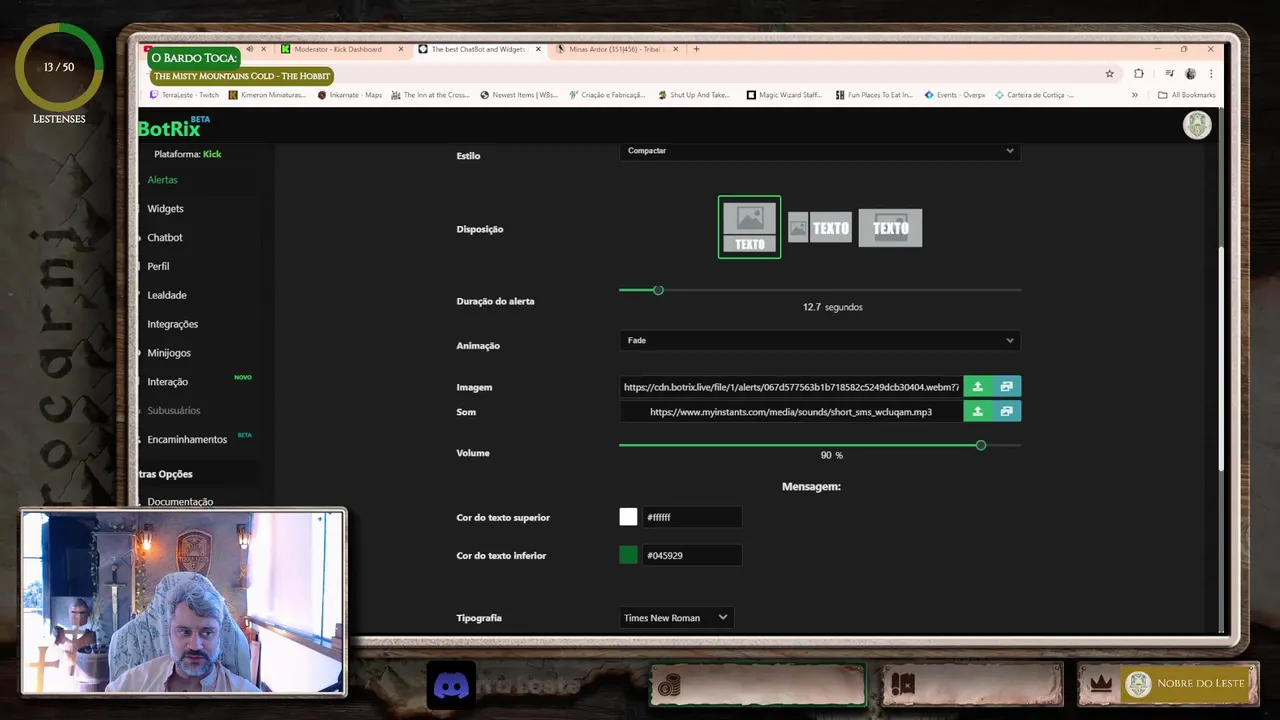Screen dimensions: 1280x720
Task: Open Interação in the sidebar
Action: pyautogui.click(x=167, y=382)
